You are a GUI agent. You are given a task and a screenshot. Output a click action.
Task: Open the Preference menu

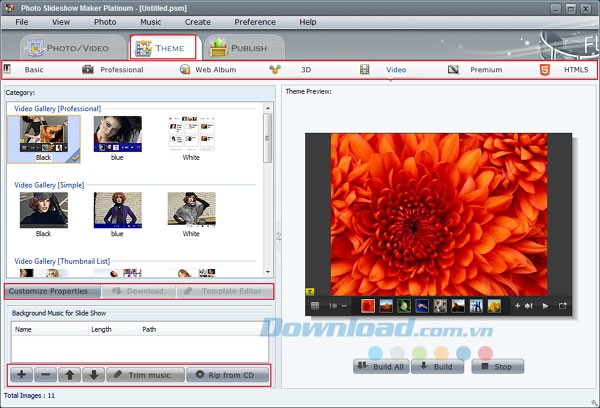pos(255,21)
